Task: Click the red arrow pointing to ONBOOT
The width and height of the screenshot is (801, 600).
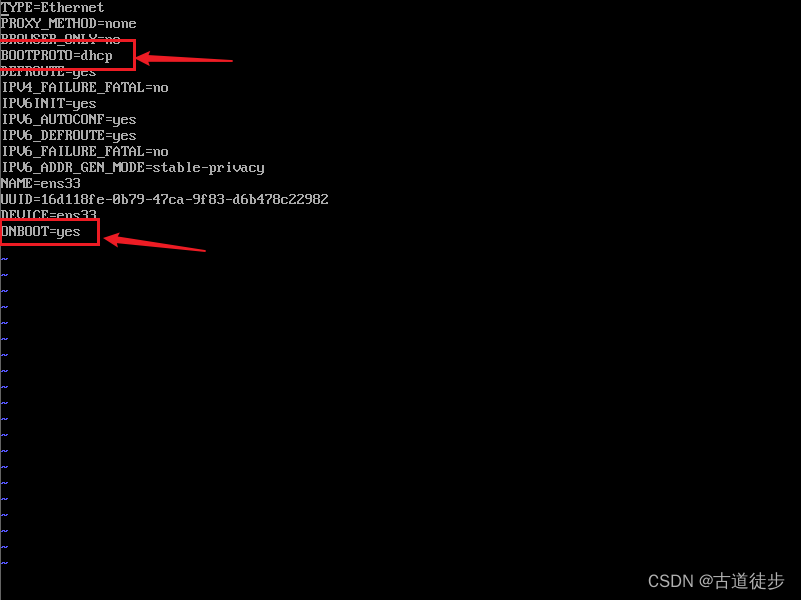Action: (x=155, y=242)
